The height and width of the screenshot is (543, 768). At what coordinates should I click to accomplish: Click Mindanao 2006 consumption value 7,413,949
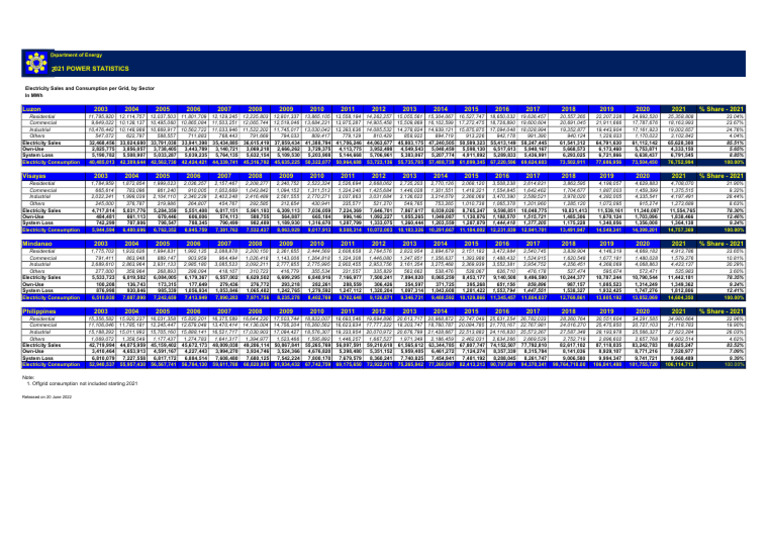195,297
